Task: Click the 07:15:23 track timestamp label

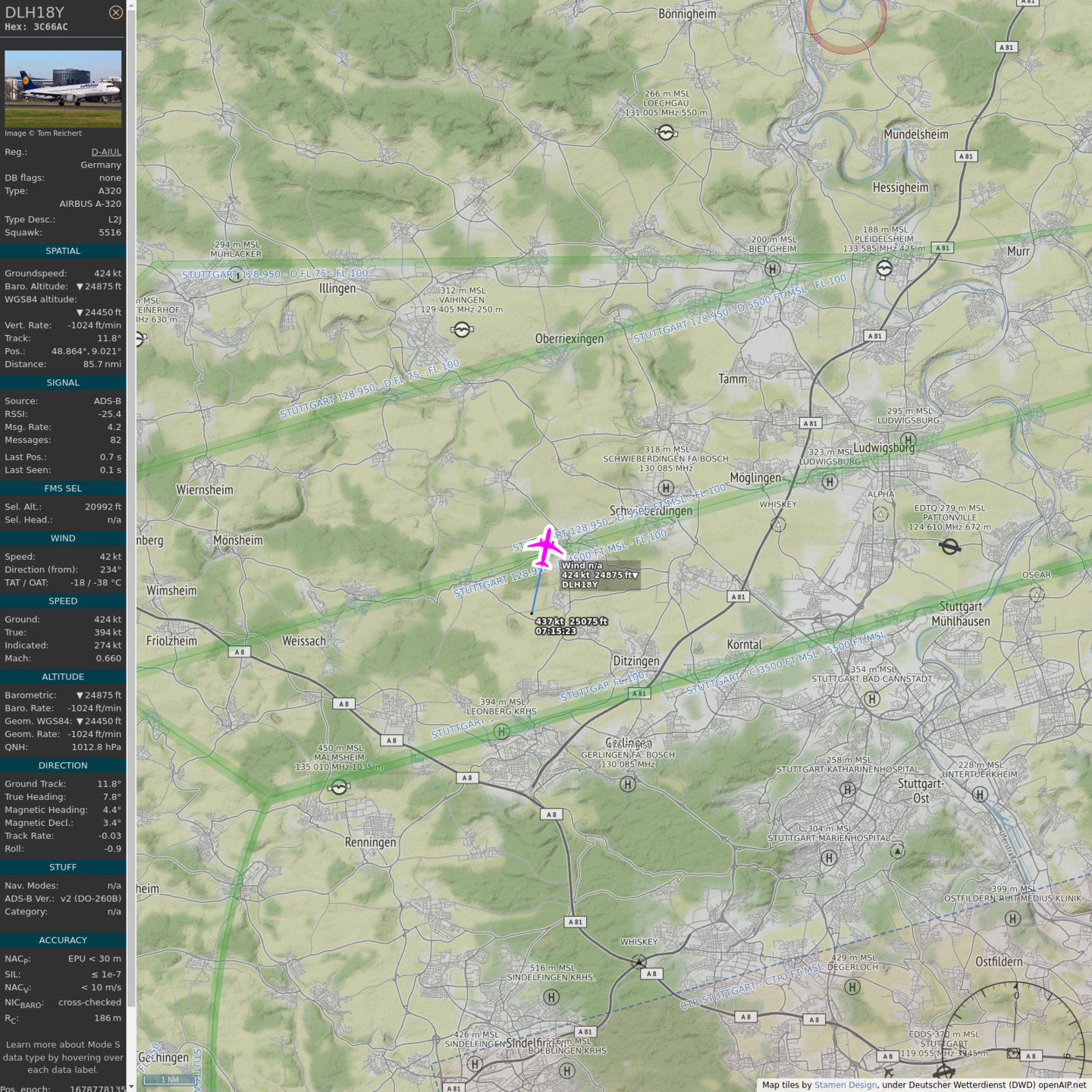Action: (x=556, y=631)
